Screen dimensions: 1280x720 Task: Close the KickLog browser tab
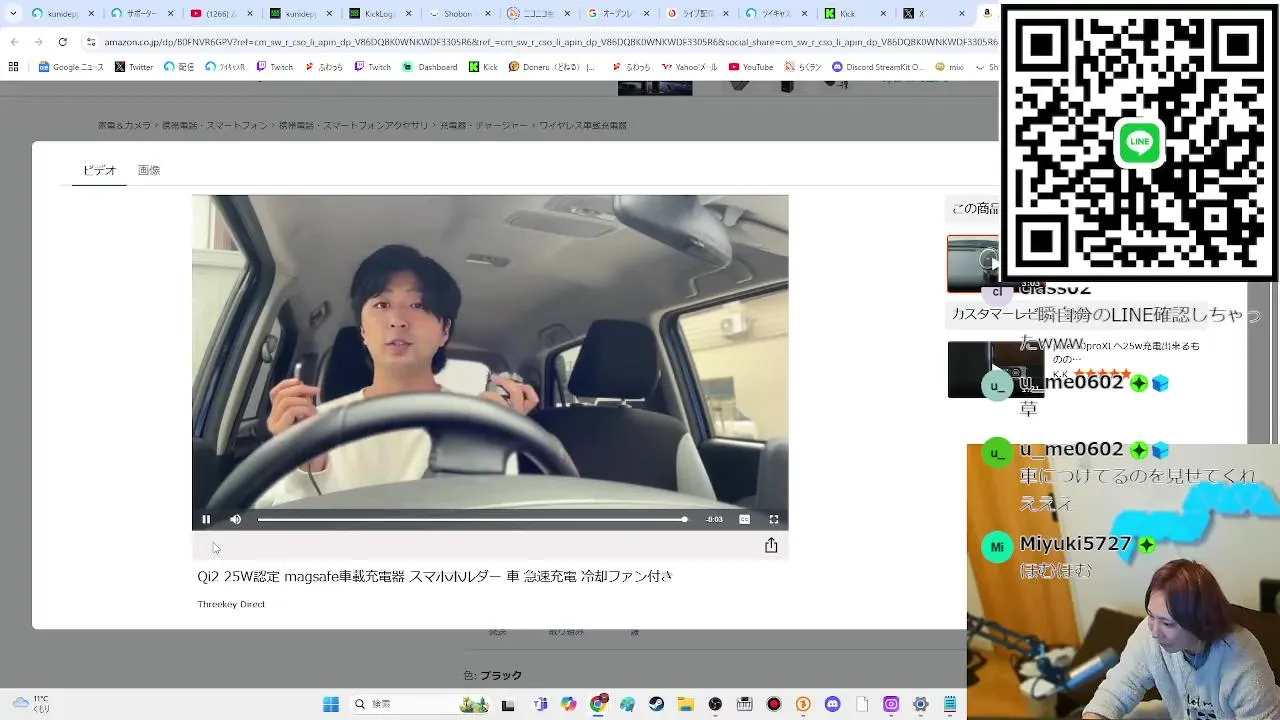point(409,14)
